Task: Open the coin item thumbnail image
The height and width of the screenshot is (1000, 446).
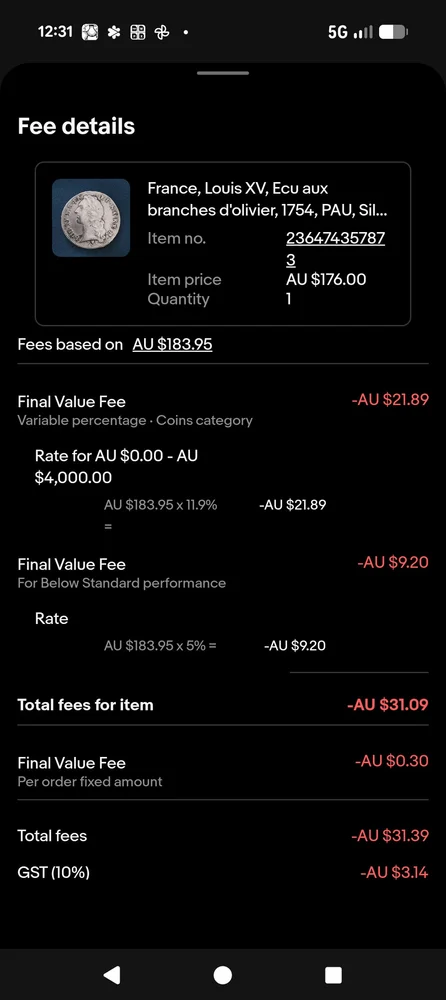Action: (x=91, y=217)
